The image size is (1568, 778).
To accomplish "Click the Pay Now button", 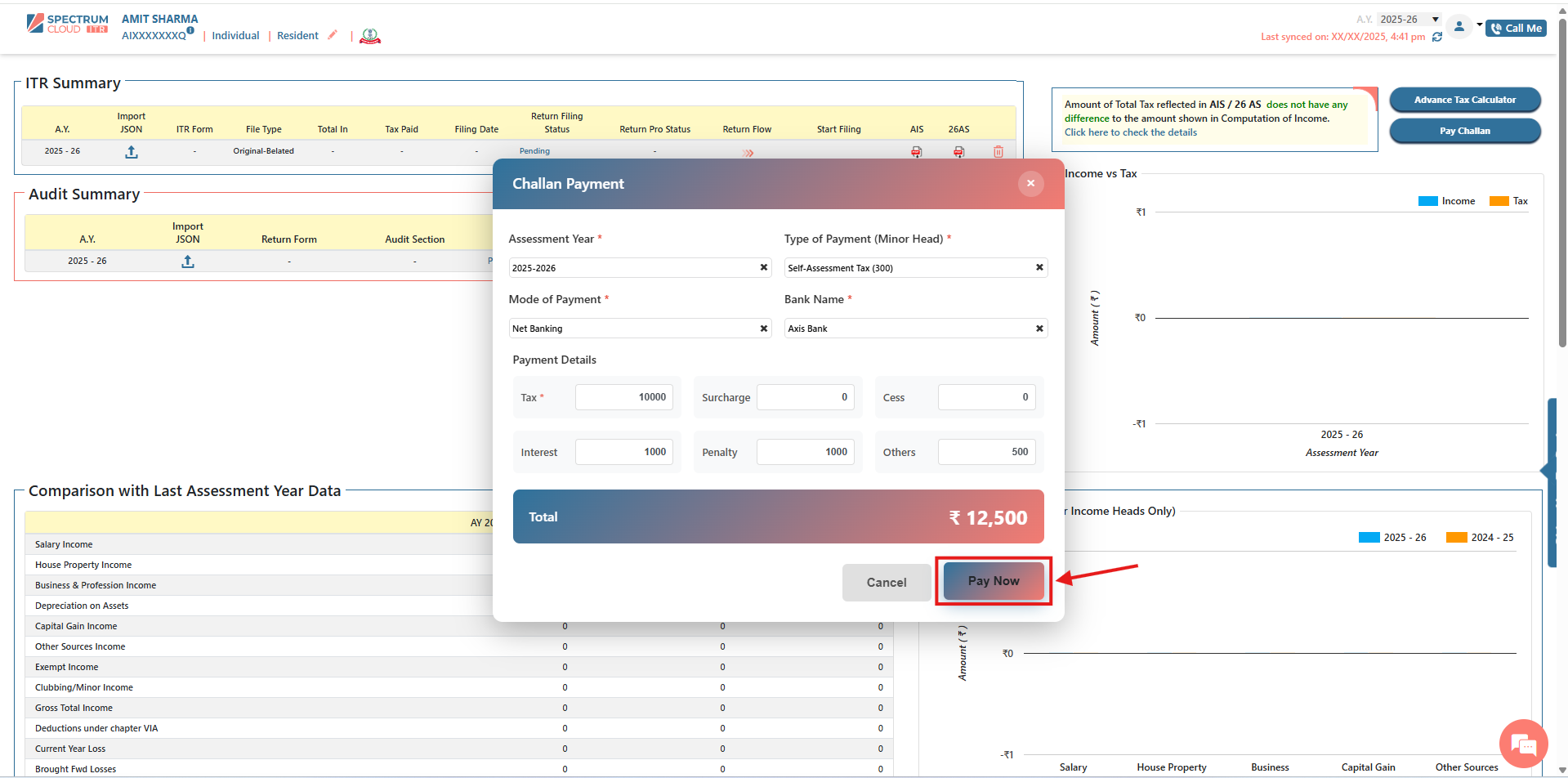I will pos(993,581).
